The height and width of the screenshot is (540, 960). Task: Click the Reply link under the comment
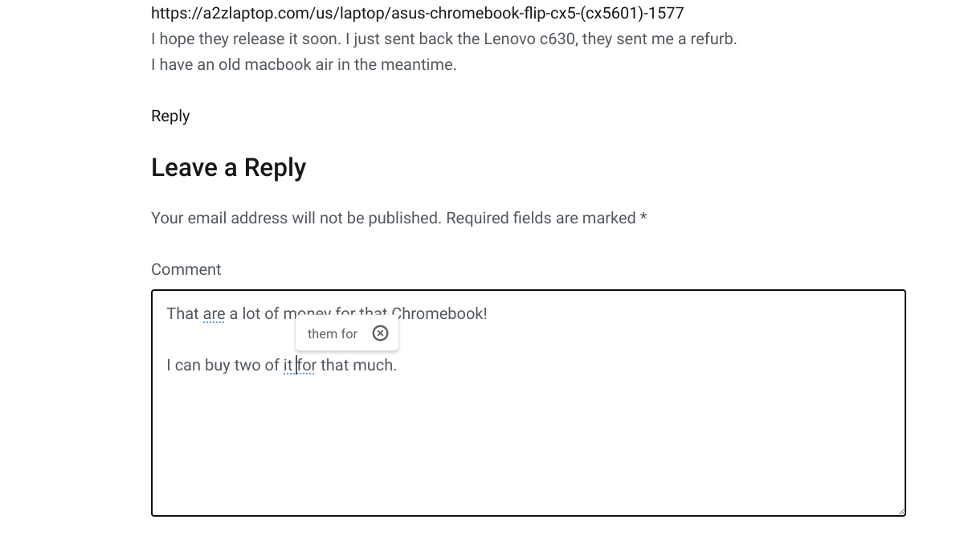170,116
